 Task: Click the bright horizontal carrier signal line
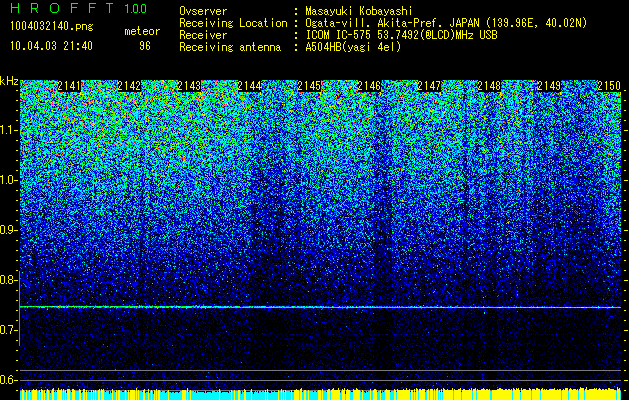(x=320, y=307)
